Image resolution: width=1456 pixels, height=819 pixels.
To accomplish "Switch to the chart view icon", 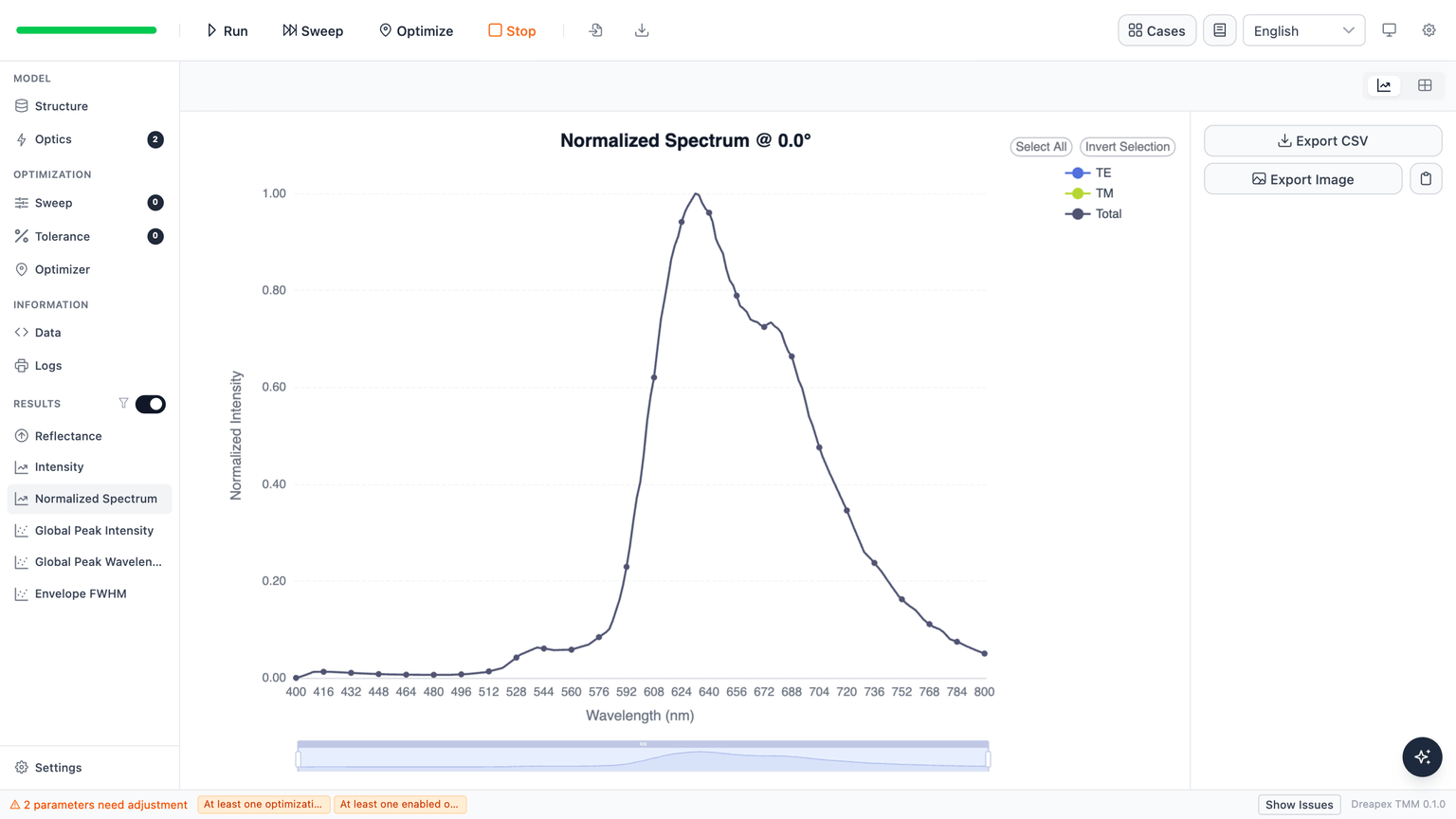I will click(1384, 85).
